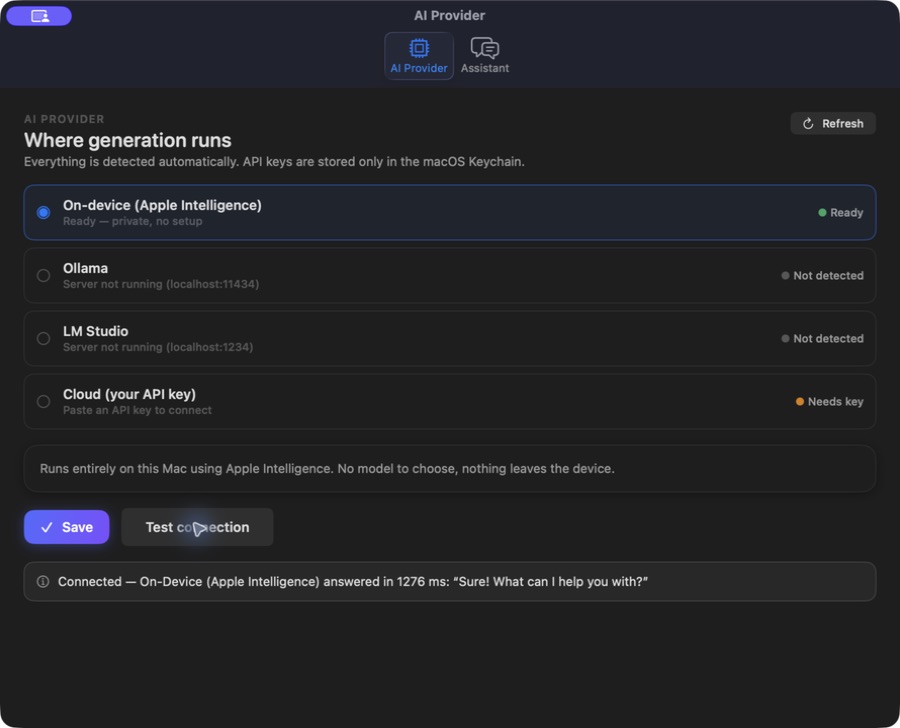The width and height of the screenshot is (900, 728).
Task: Click the AI PROVIDER section label
Action: [64, 119]
